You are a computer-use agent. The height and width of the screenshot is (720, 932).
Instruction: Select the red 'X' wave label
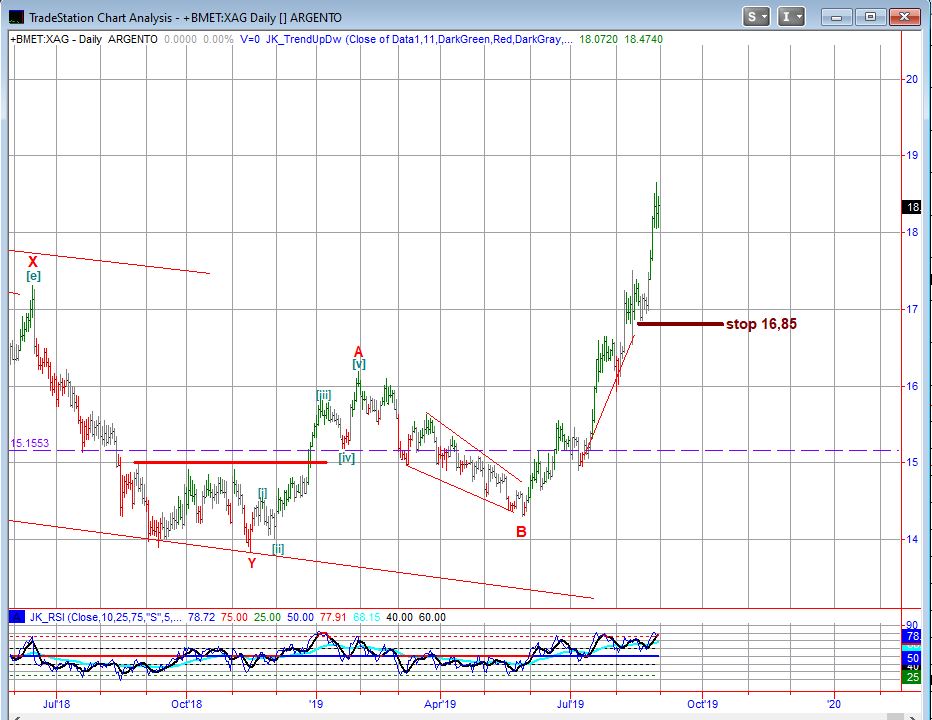pos(33,262)
